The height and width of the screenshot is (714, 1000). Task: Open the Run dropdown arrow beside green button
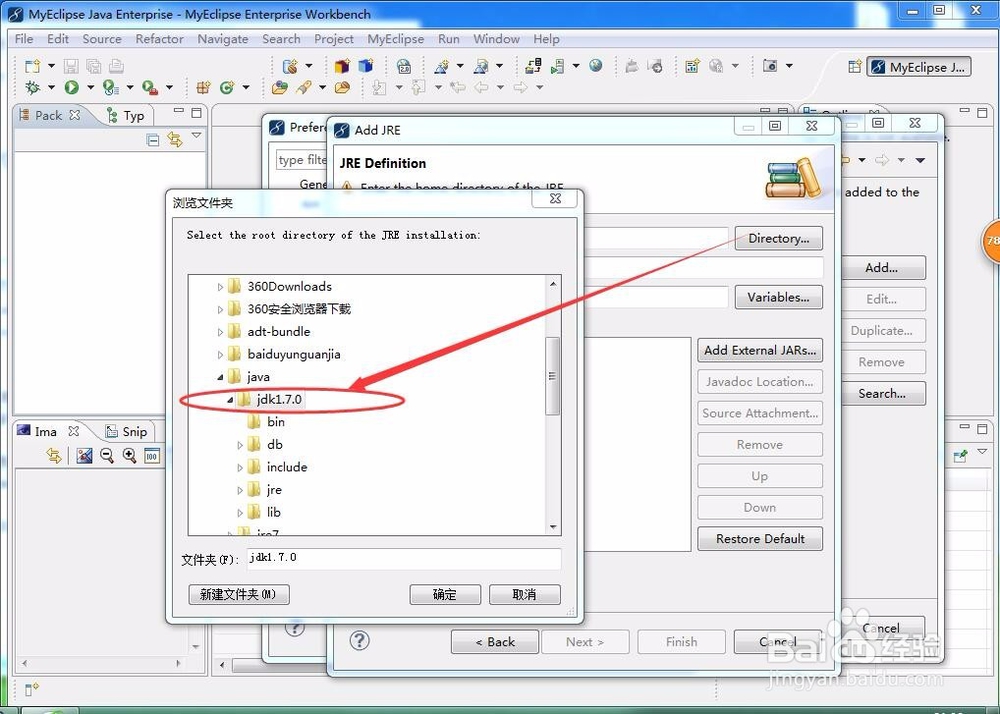tap(91, 87)
